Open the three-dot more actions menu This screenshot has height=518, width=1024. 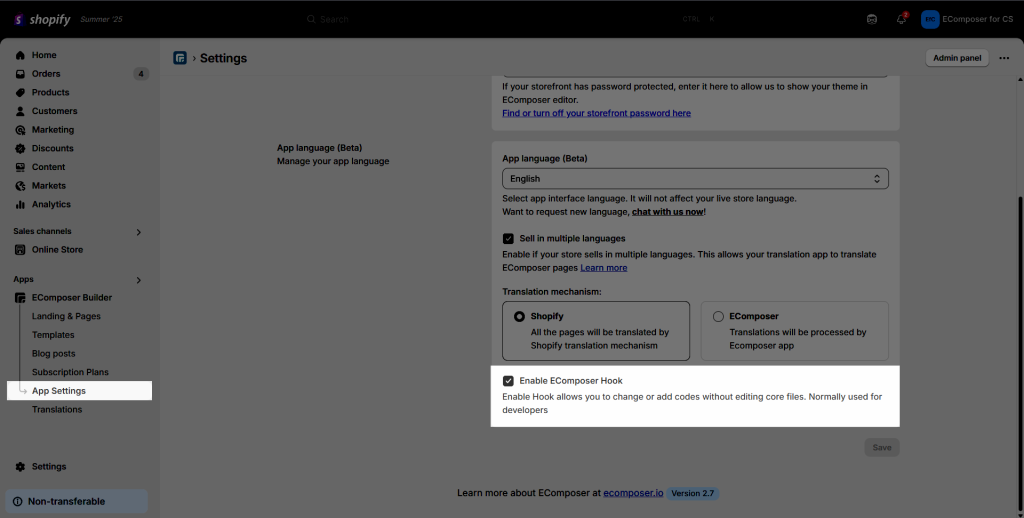[1004, 58]
